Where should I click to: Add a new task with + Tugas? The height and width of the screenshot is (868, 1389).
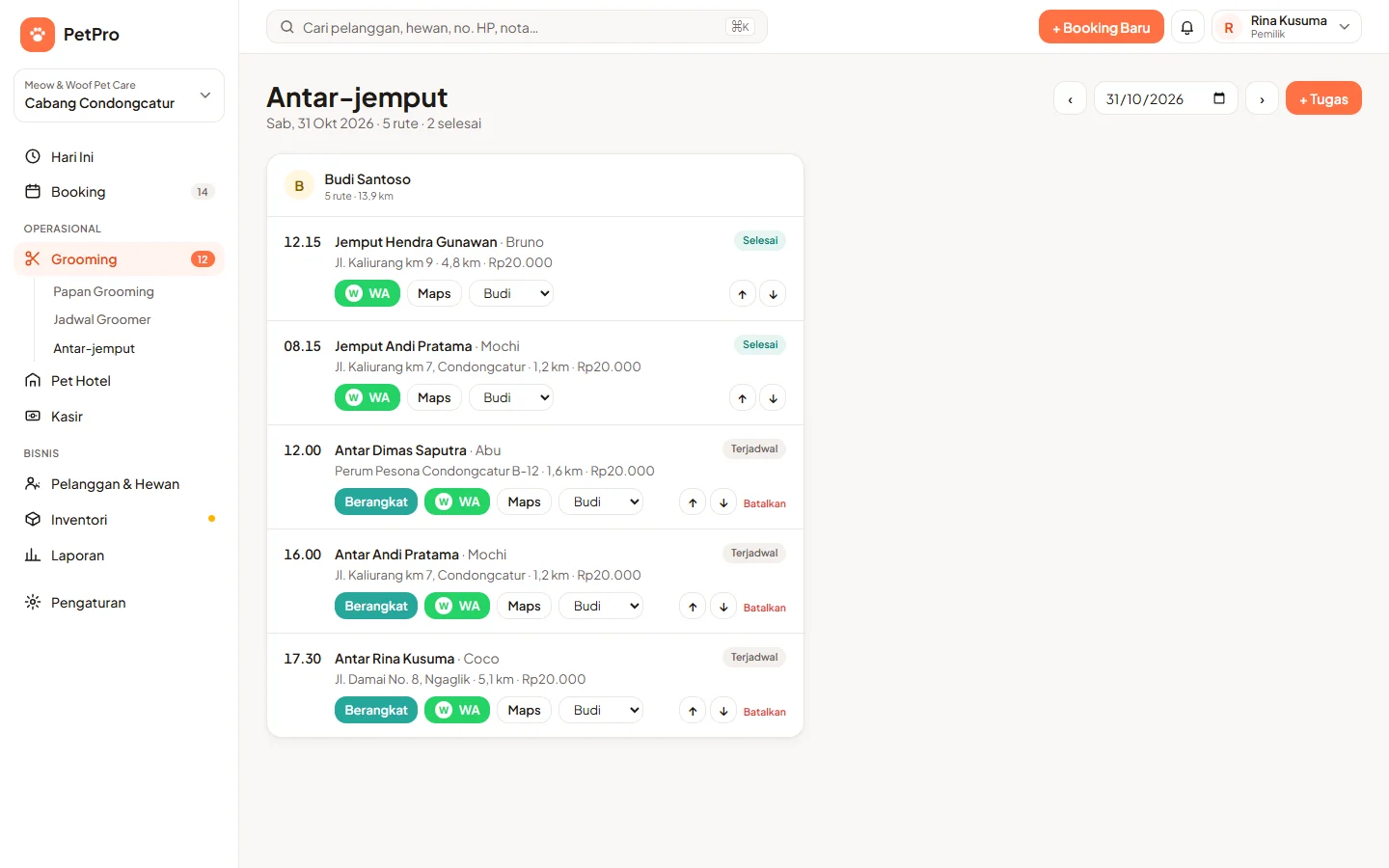1323,98
